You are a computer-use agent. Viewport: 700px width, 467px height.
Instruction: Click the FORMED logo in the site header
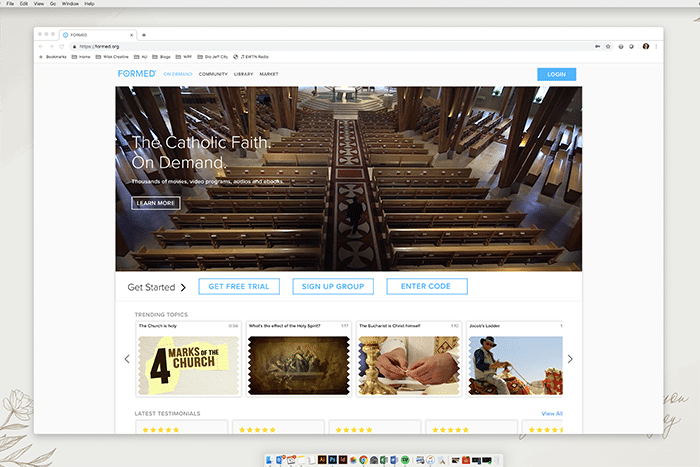pos(137,74)
